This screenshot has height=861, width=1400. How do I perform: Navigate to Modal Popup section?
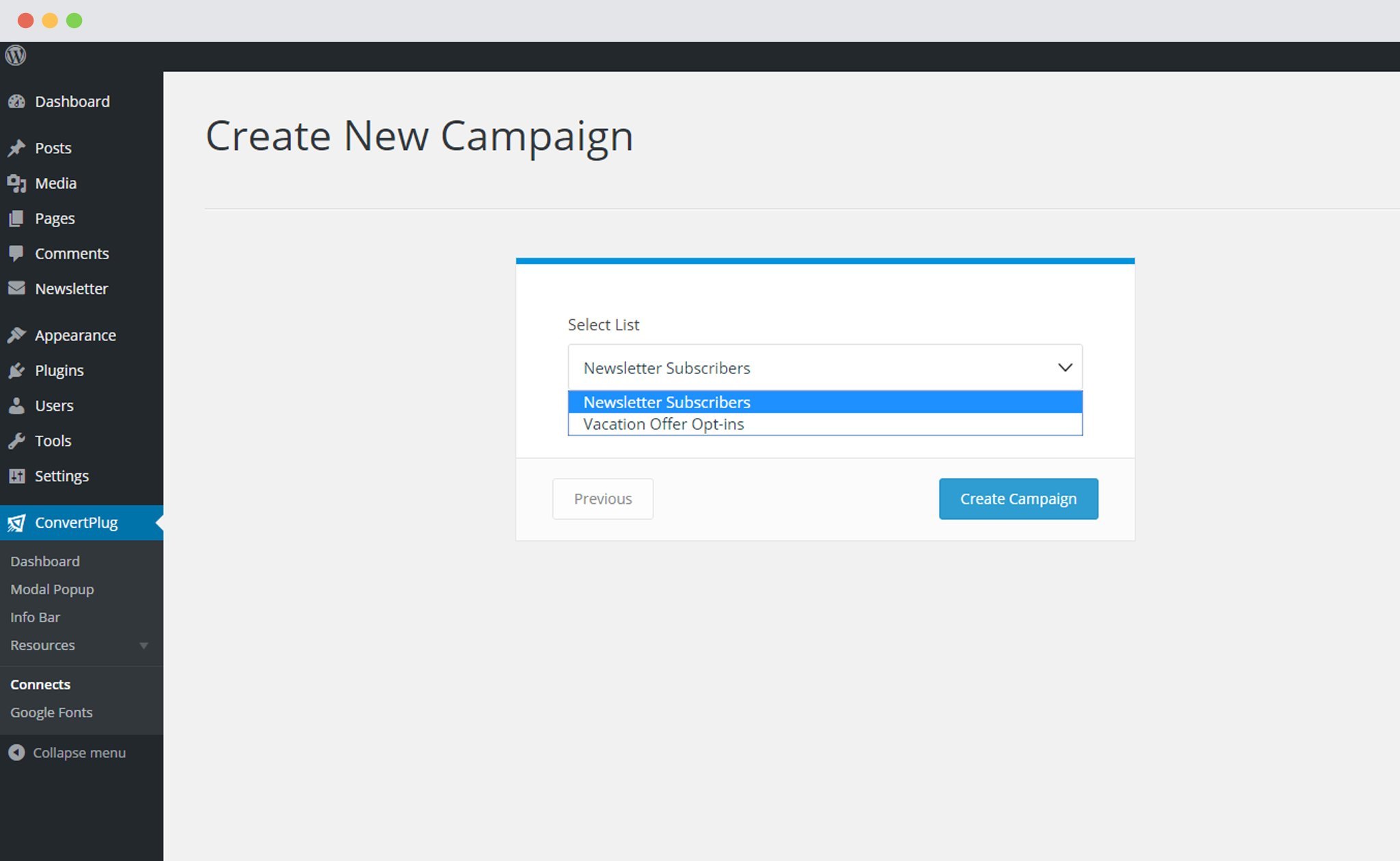pyautogui.click(x=52, y=589)
